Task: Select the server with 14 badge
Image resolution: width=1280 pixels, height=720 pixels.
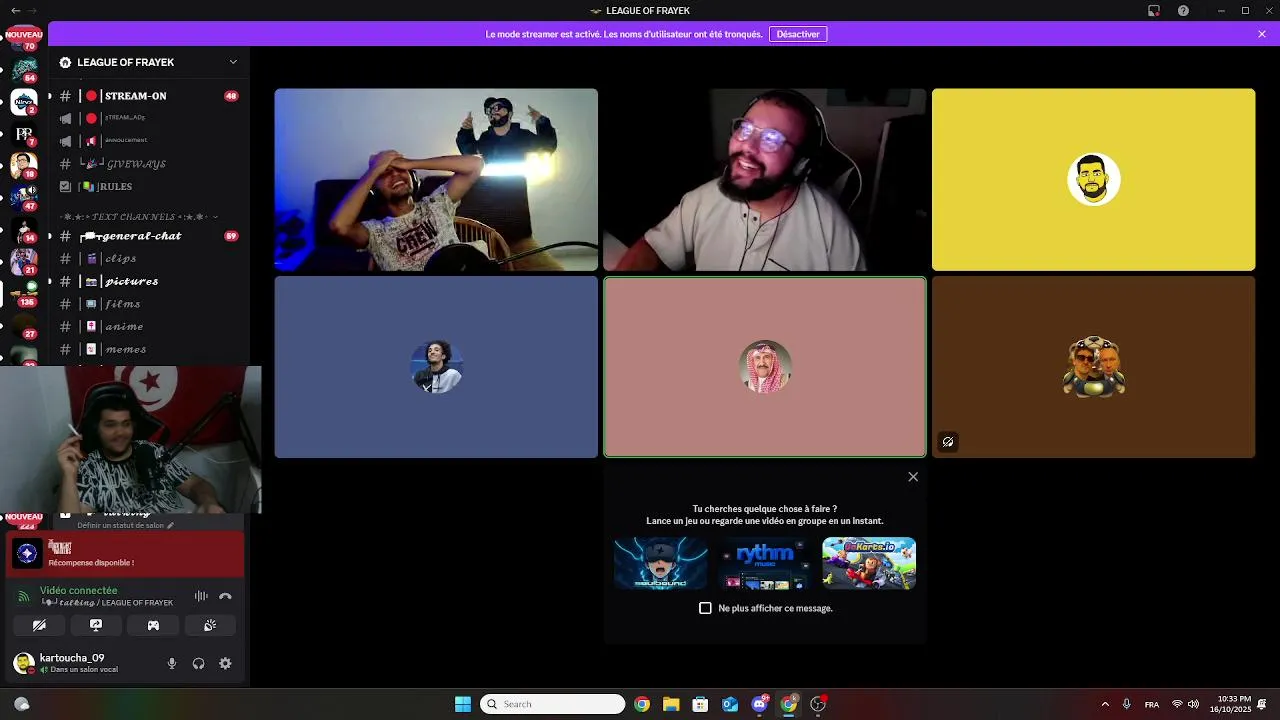Action: tap(24, 230)
